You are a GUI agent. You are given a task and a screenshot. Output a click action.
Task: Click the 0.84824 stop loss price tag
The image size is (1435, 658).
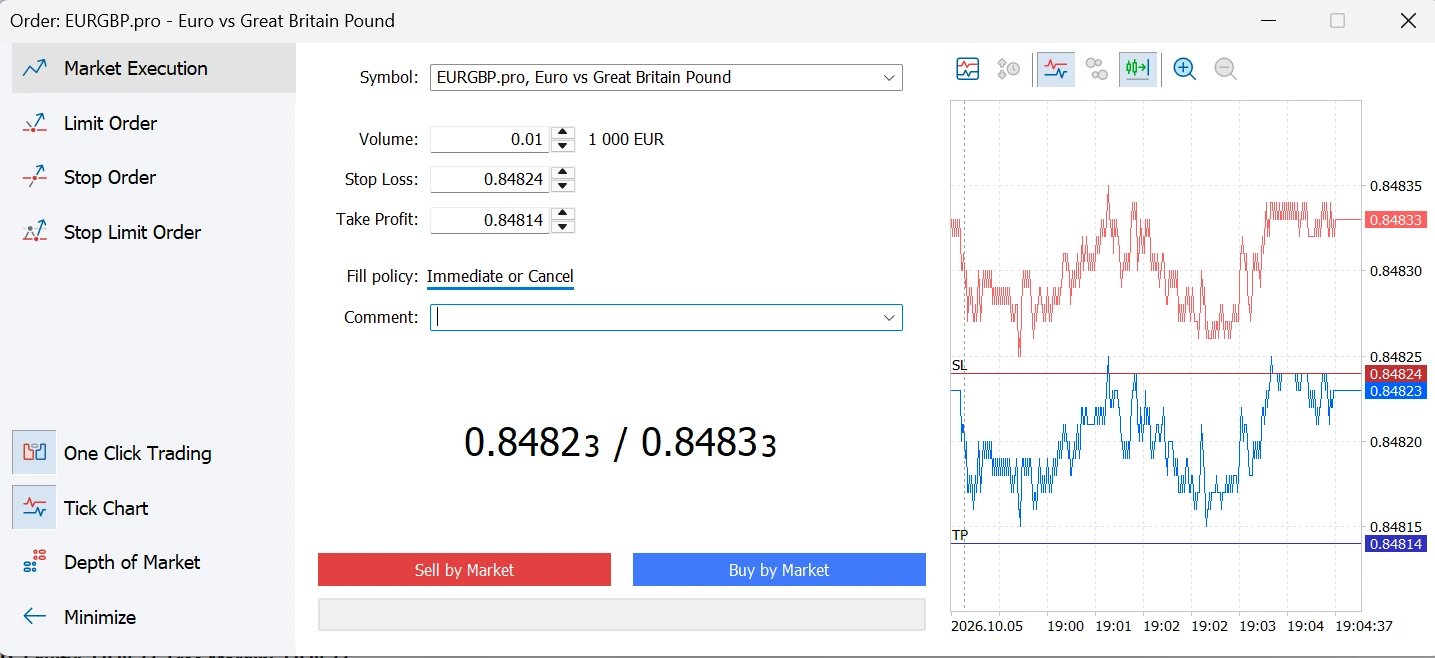click(1395, 374)
